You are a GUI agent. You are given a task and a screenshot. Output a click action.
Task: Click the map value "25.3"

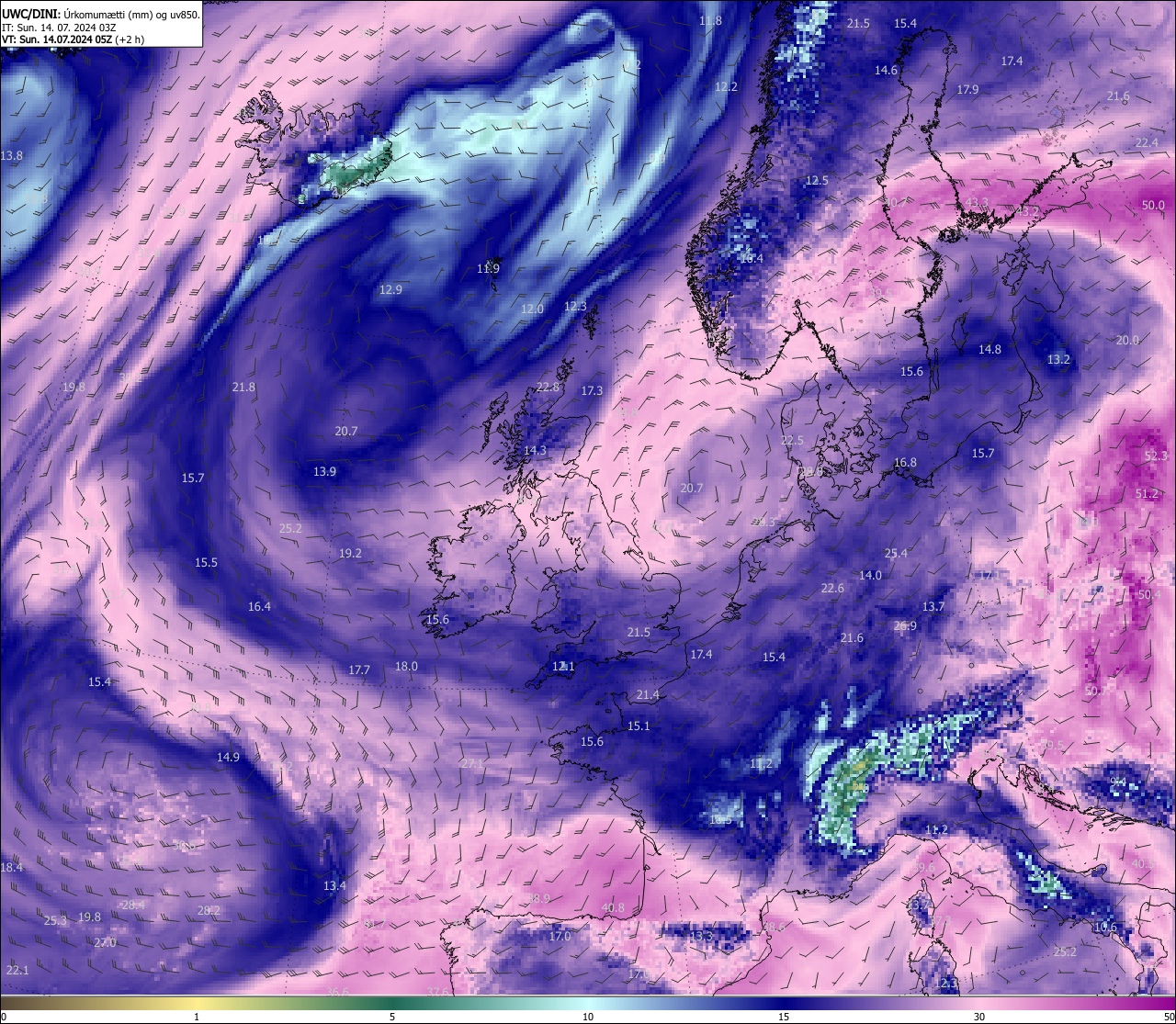(55, 921)
